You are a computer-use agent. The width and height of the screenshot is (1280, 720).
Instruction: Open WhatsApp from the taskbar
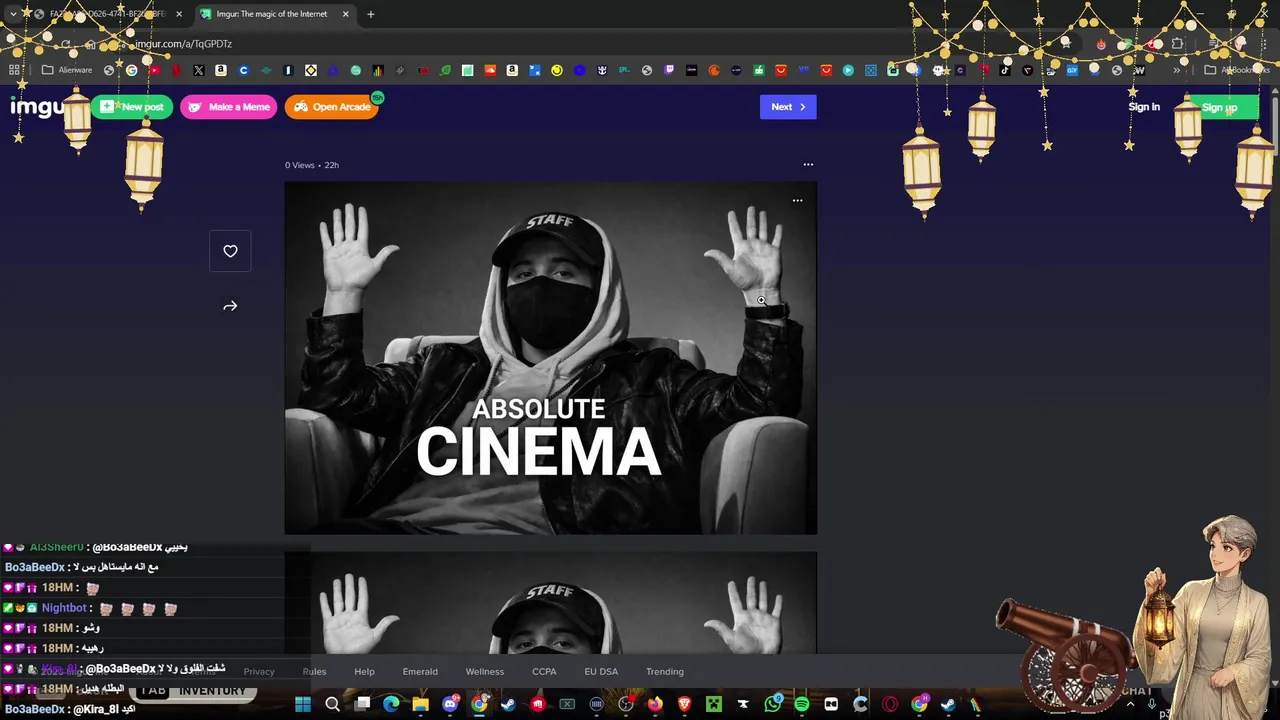coord(773,705)
